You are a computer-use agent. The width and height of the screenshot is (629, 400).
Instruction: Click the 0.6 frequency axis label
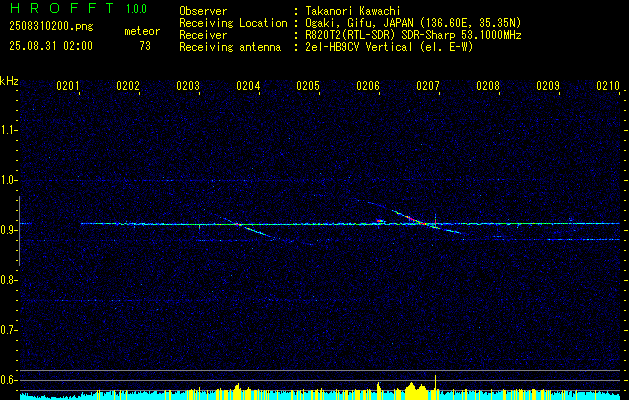point(8,380)
